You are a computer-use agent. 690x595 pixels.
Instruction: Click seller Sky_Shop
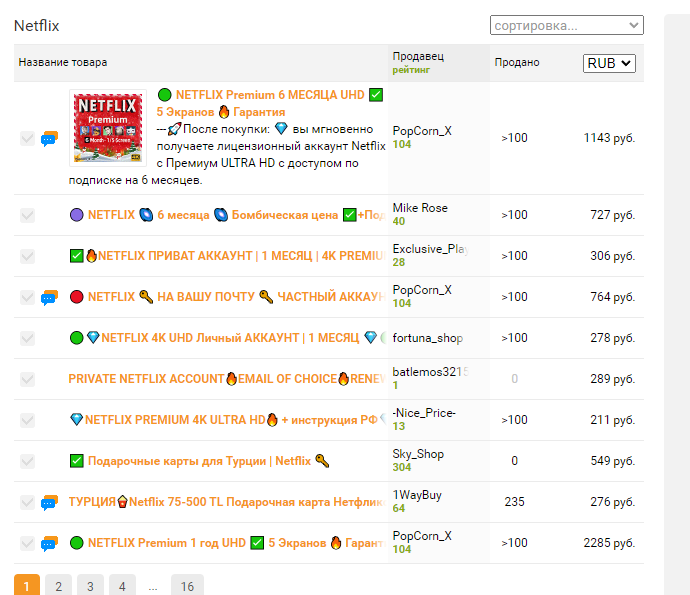point(418,454)
